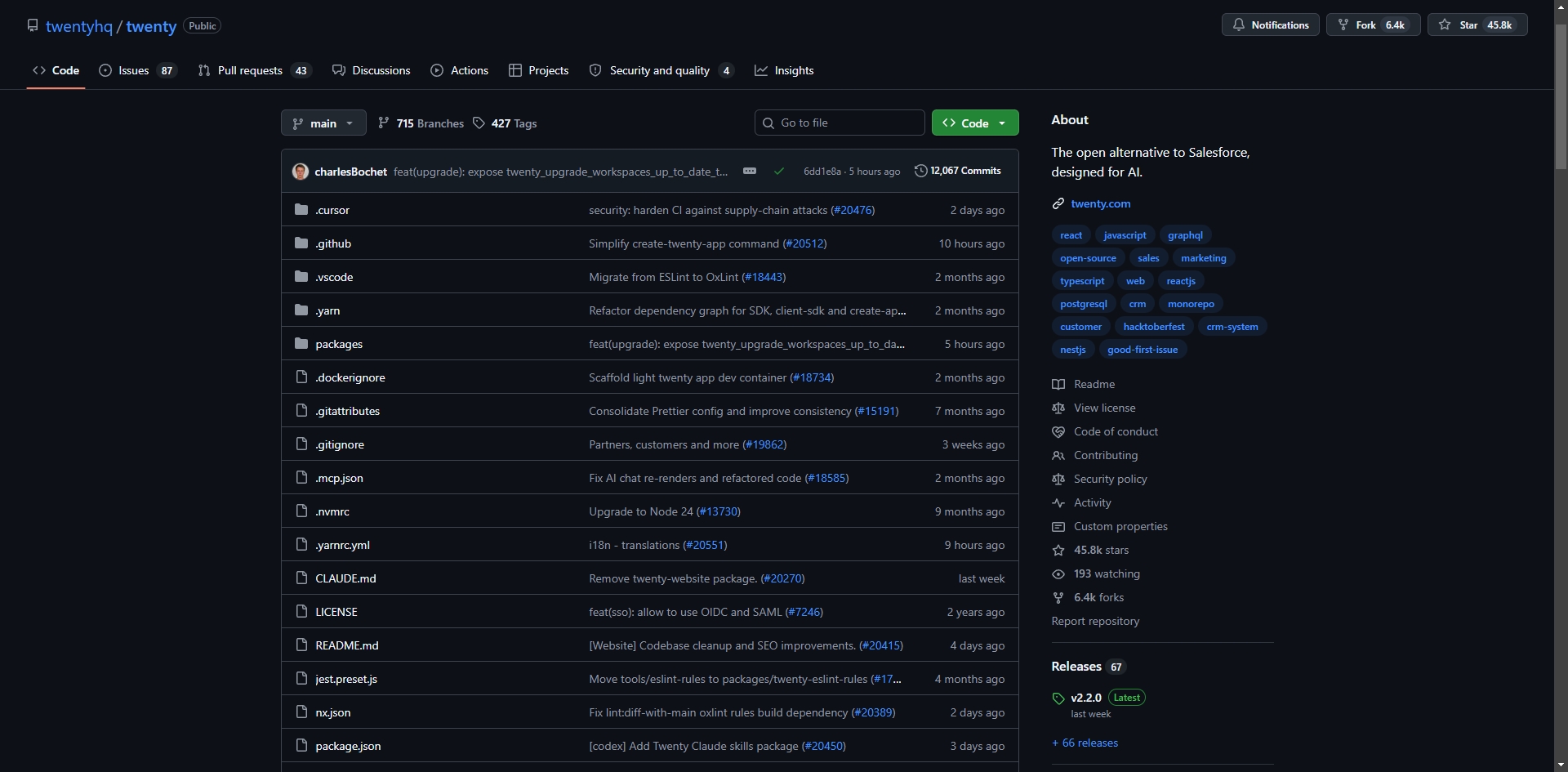
Task: Select the hacktoberfest topic tag
Action: [x=1154, y=327]
